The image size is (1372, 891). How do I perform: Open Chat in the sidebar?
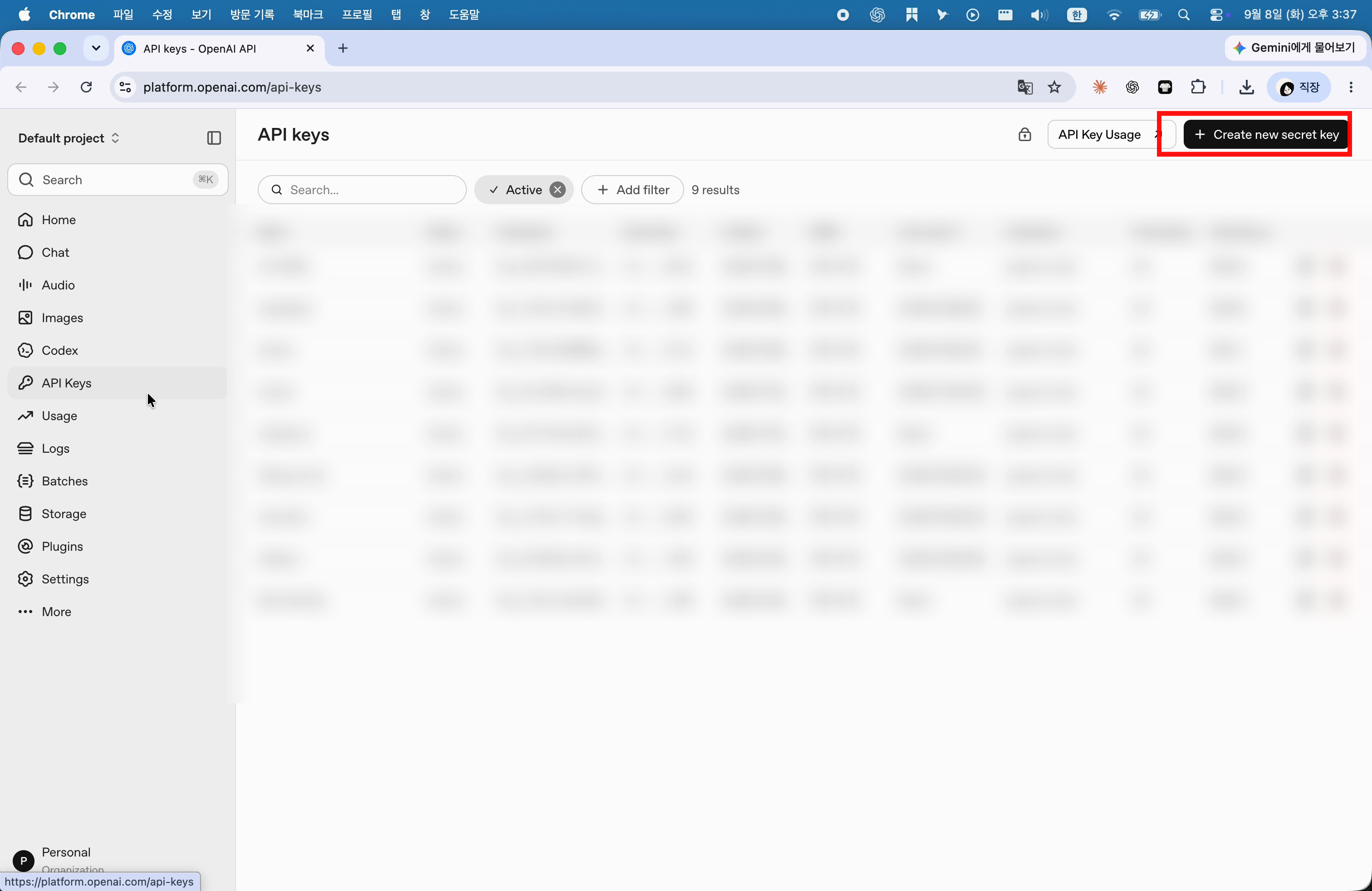[x=117, y=252]
